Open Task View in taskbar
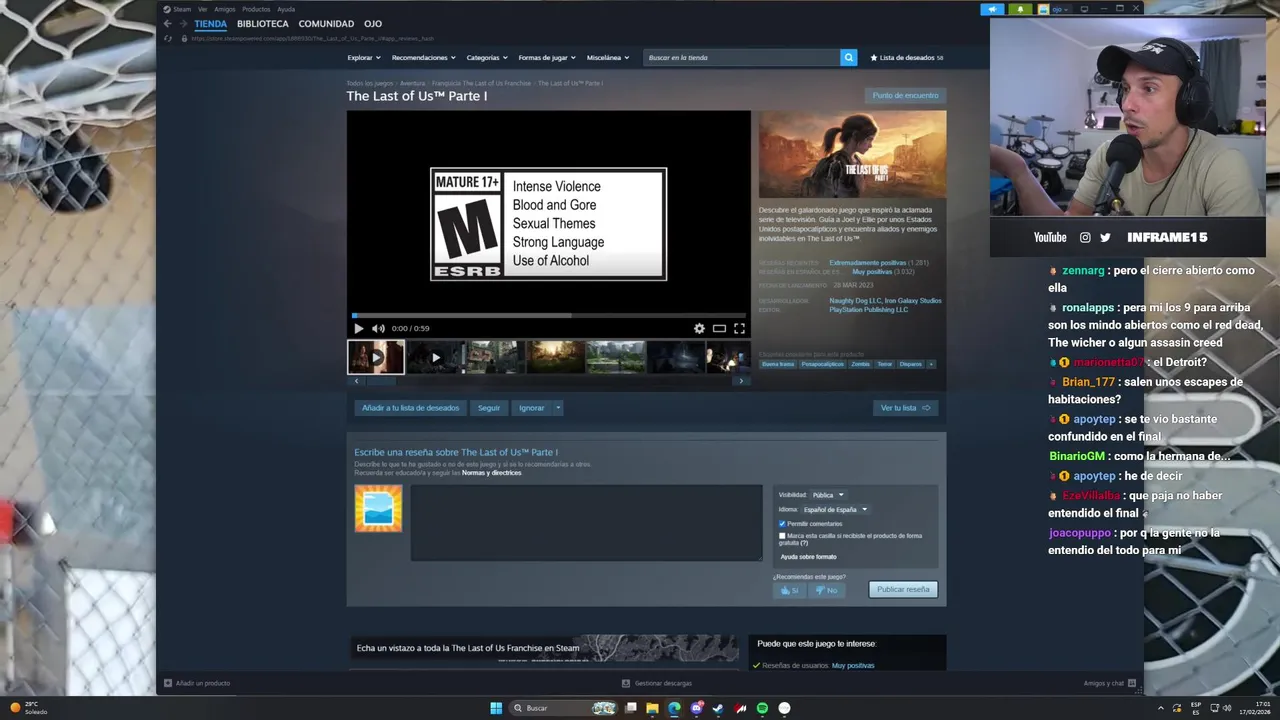Viewport: 1280px width, 720px height. tap(630, 708)
